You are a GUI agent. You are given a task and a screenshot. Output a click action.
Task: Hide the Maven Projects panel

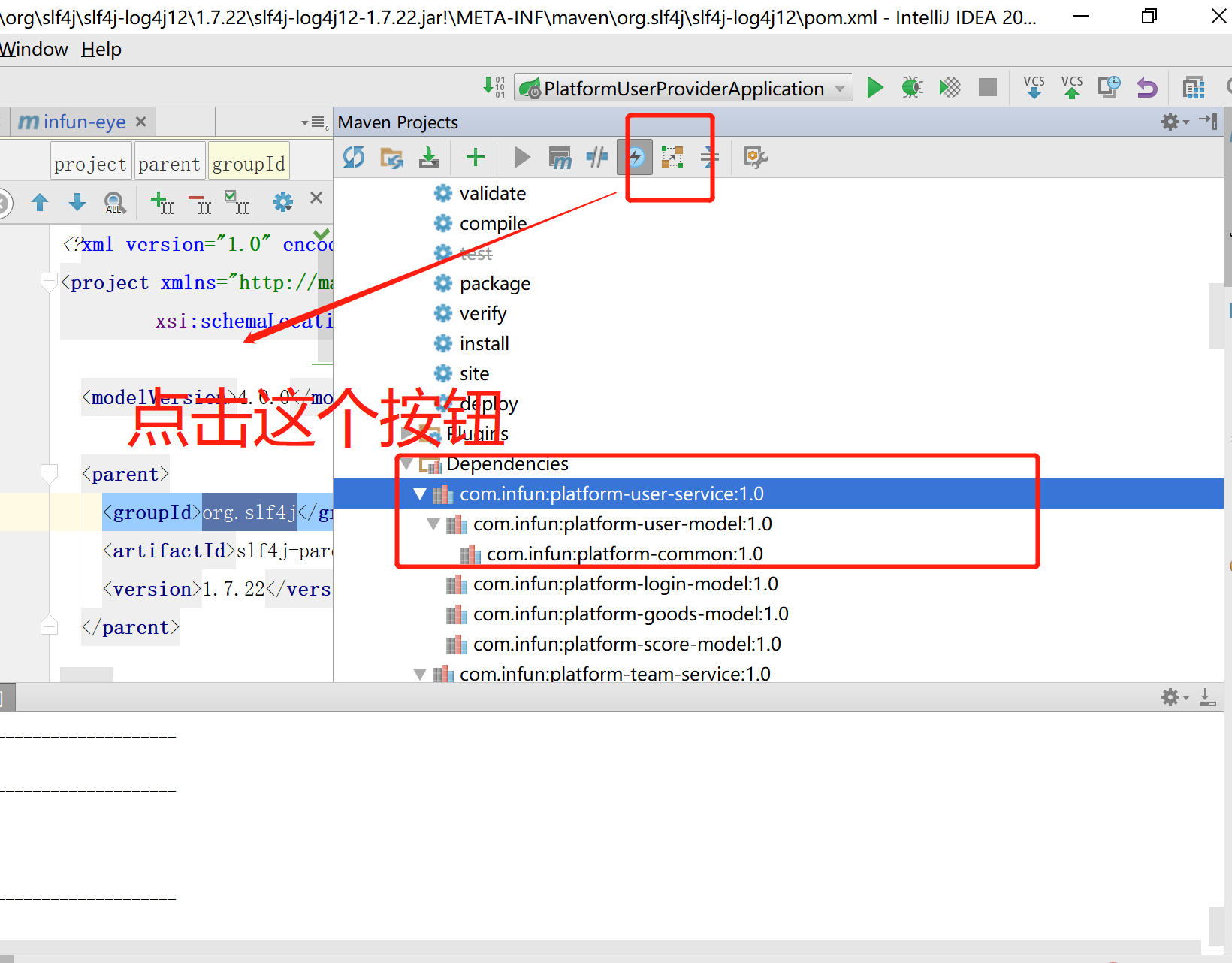point(1208,121)
